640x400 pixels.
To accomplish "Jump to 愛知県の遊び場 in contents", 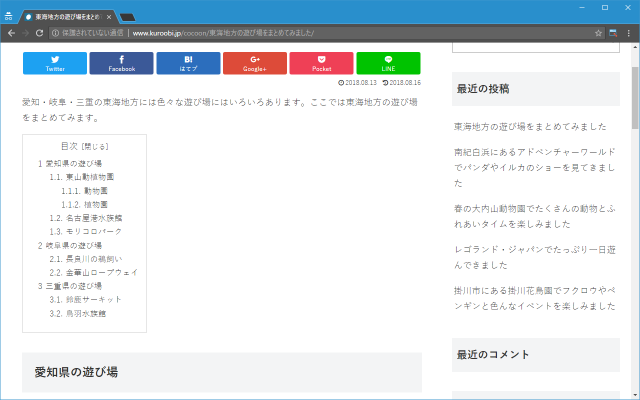I will (x=70, y=163).
